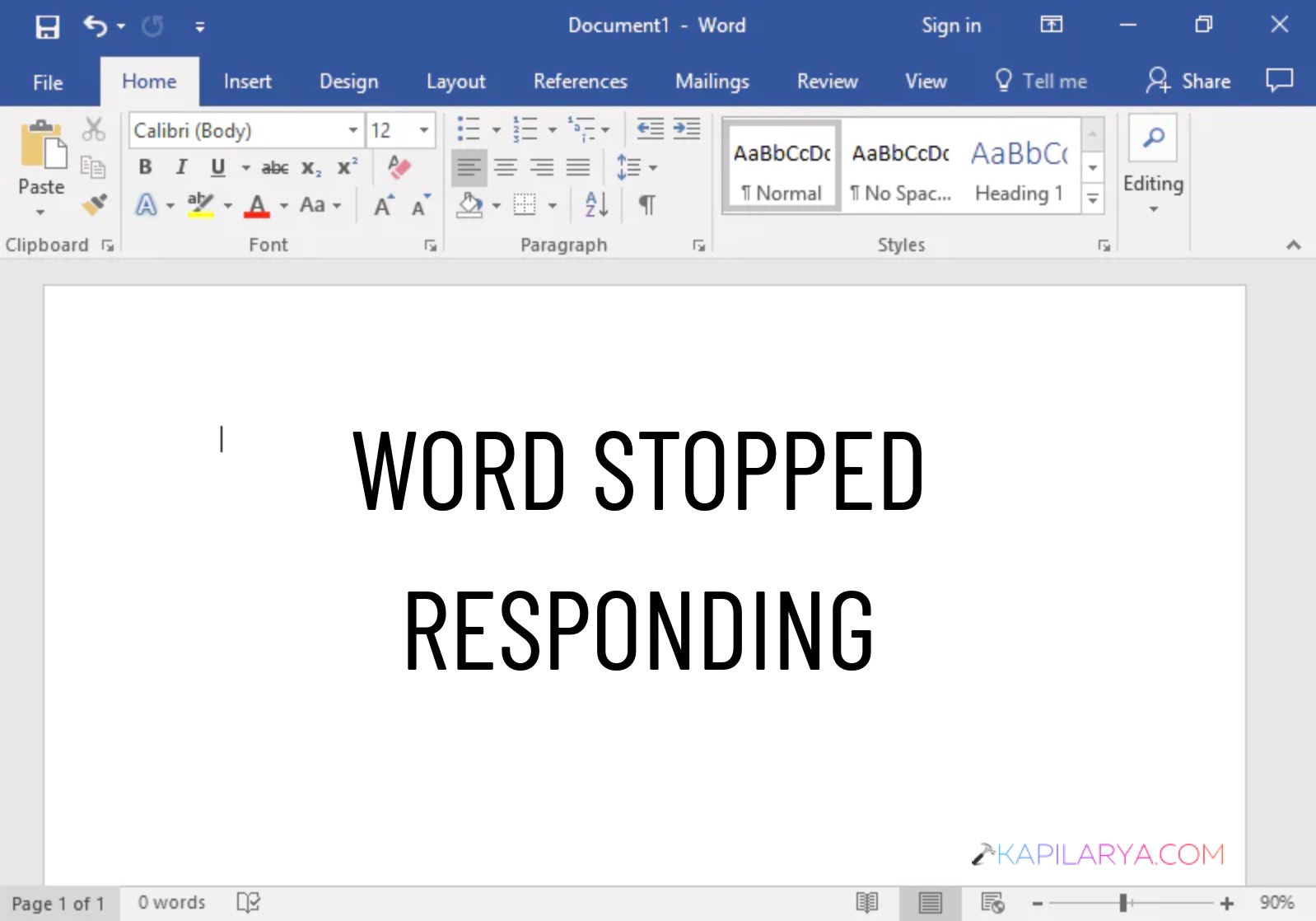
Task: Toggle Underline formatting
Action: coord(218,167)
